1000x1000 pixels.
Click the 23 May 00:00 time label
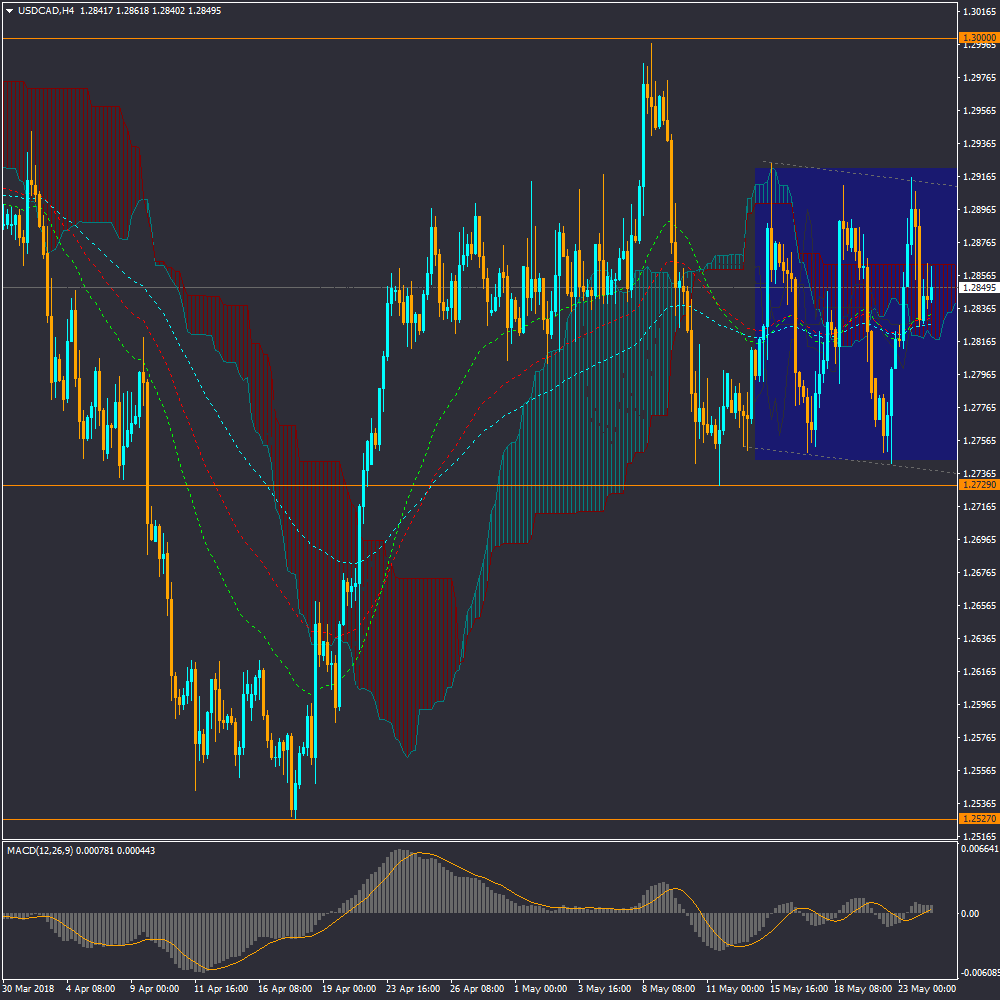(928, 988)
